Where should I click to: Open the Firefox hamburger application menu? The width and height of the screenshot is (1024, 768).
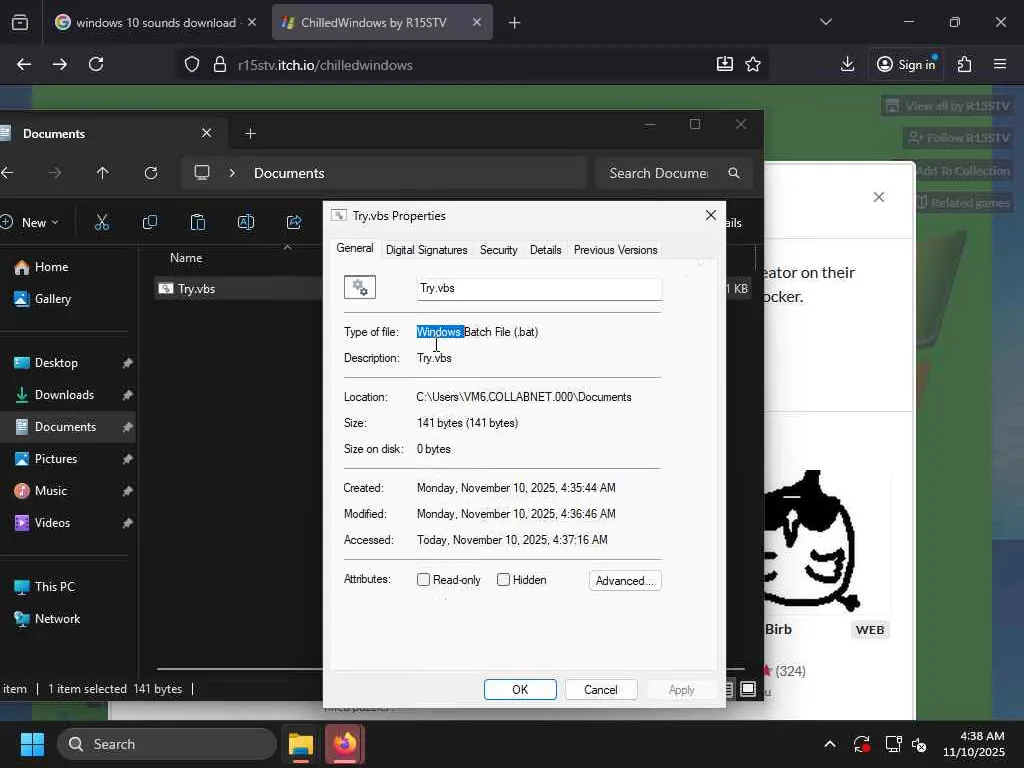[x=1000, y=64]
